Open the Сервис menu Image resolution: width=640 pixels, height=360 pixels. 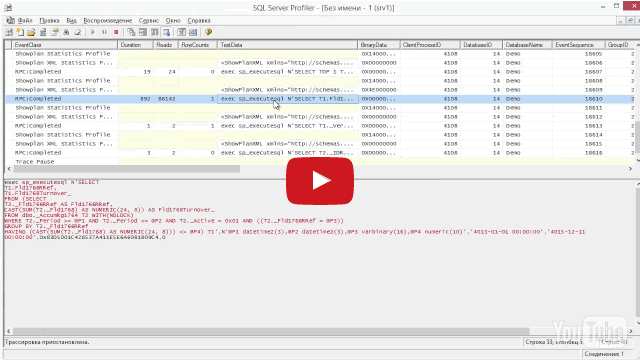149,20
